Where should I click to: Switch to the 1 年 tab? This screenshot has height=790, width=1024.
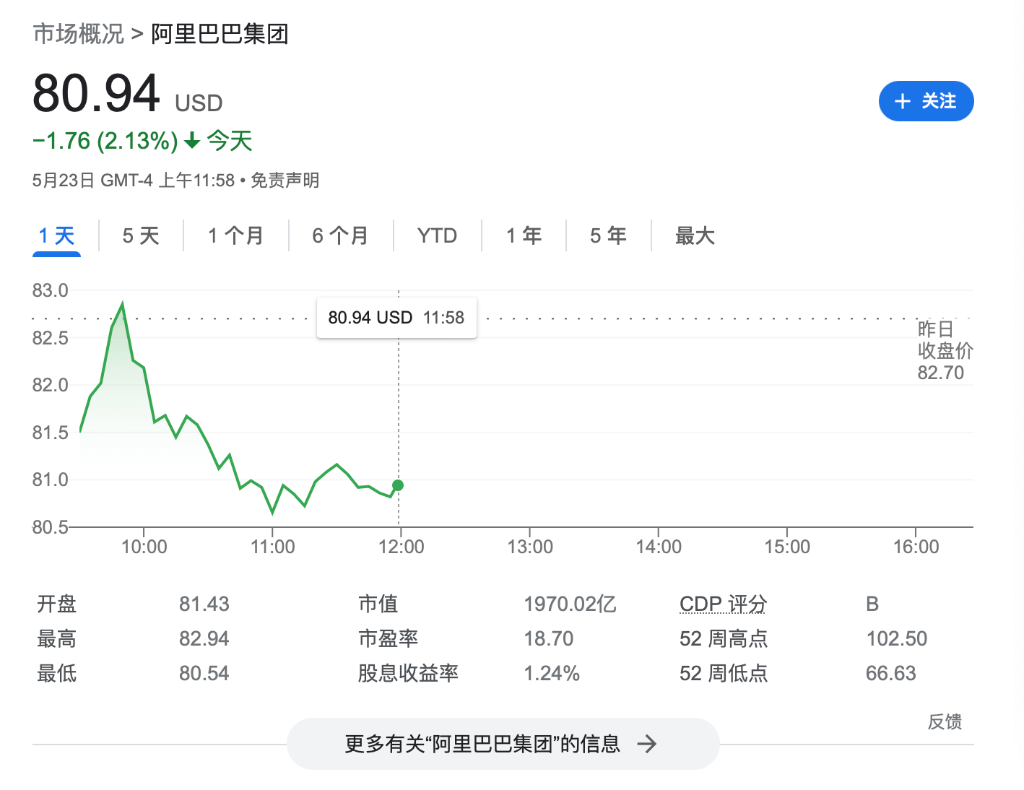(x=524, y=236)
